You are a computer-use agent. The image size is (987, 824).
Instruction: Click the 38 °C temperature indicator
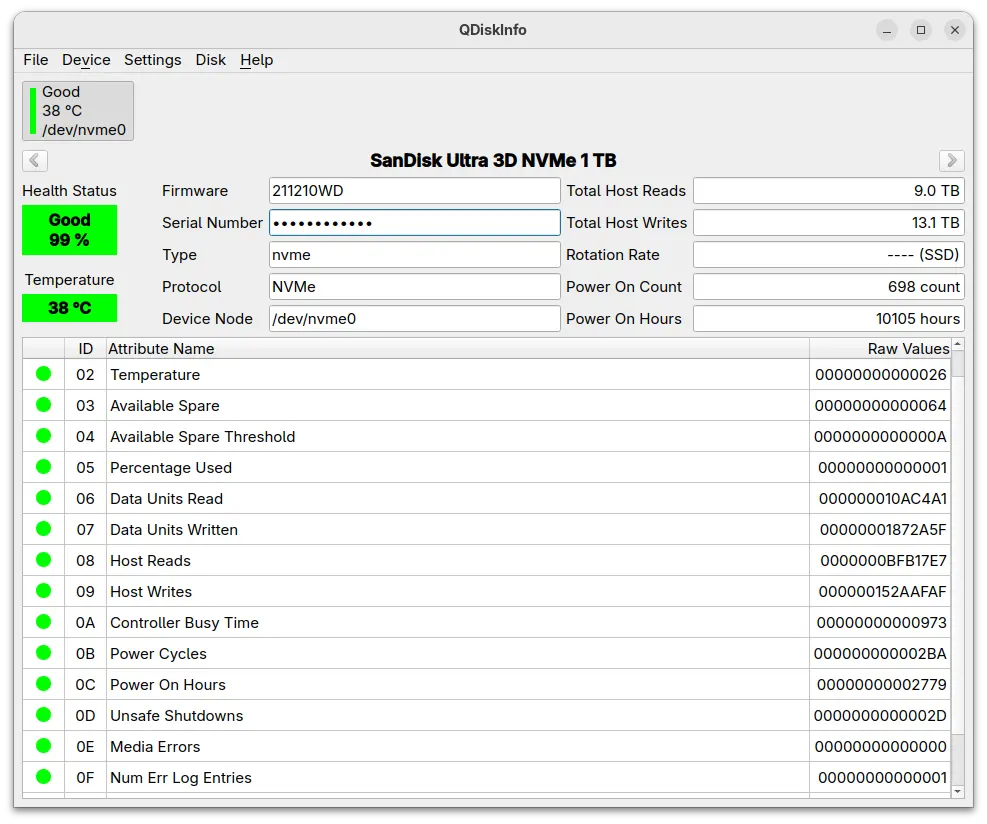pyautogui.click(x=69, y=308)
